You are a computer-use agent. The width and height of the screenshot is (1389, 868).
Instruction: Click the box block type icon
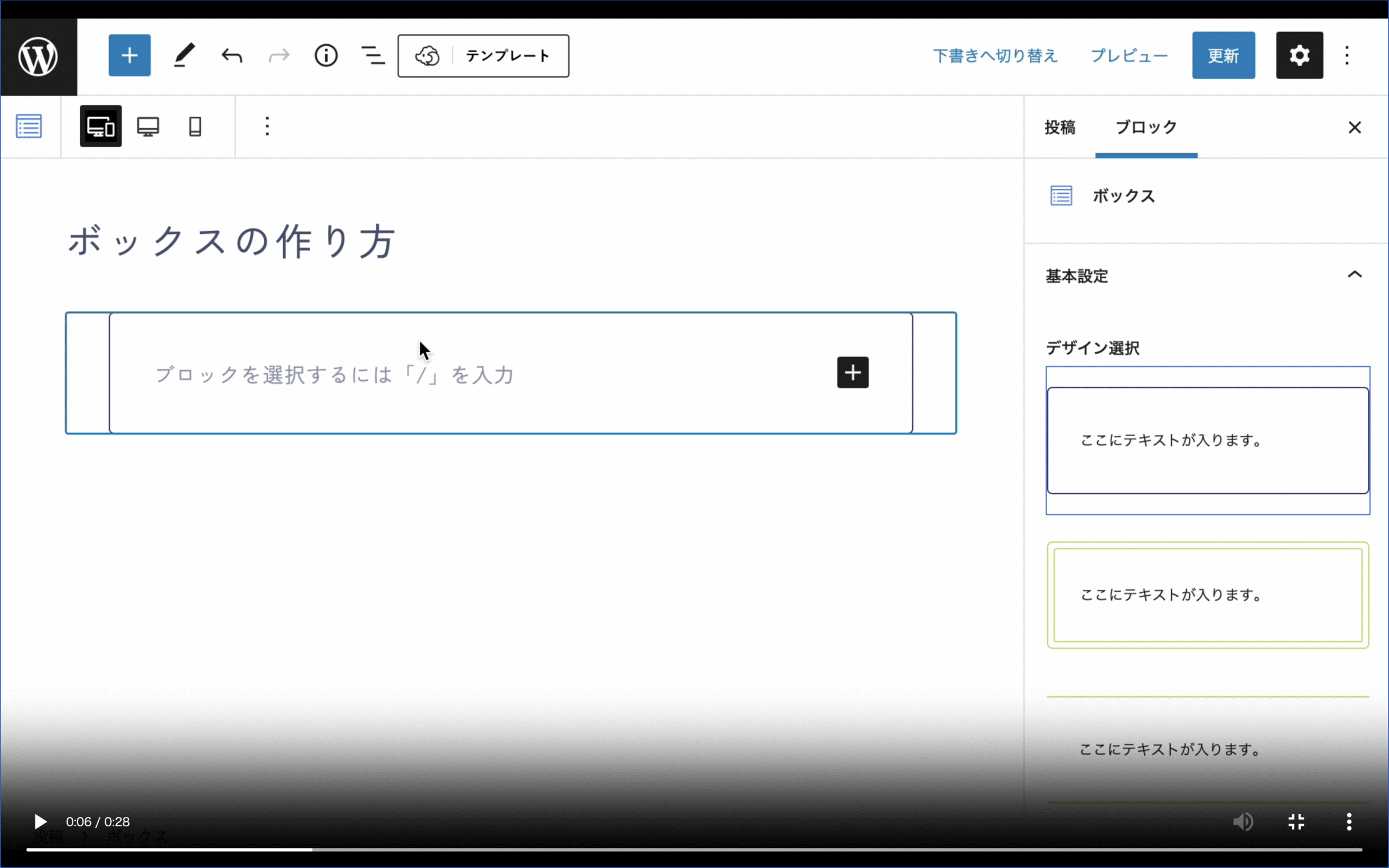click(x=29, y=126)
